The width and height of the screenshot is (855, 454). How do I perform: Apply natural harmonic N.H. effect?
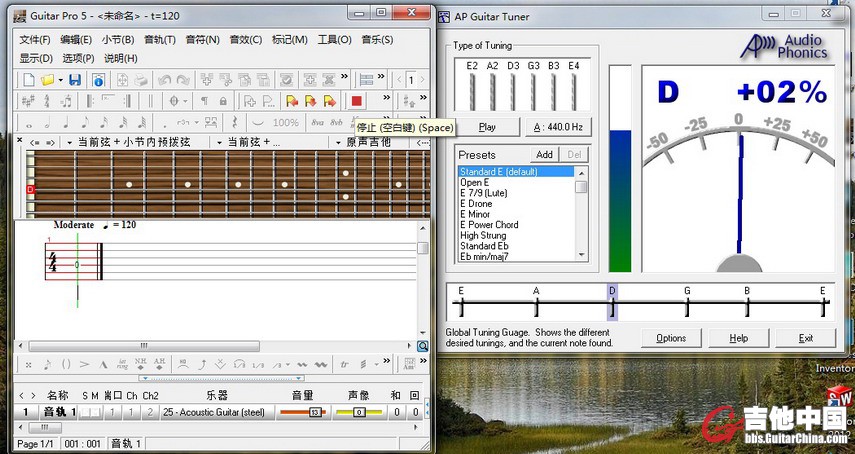tap(141, 364)
